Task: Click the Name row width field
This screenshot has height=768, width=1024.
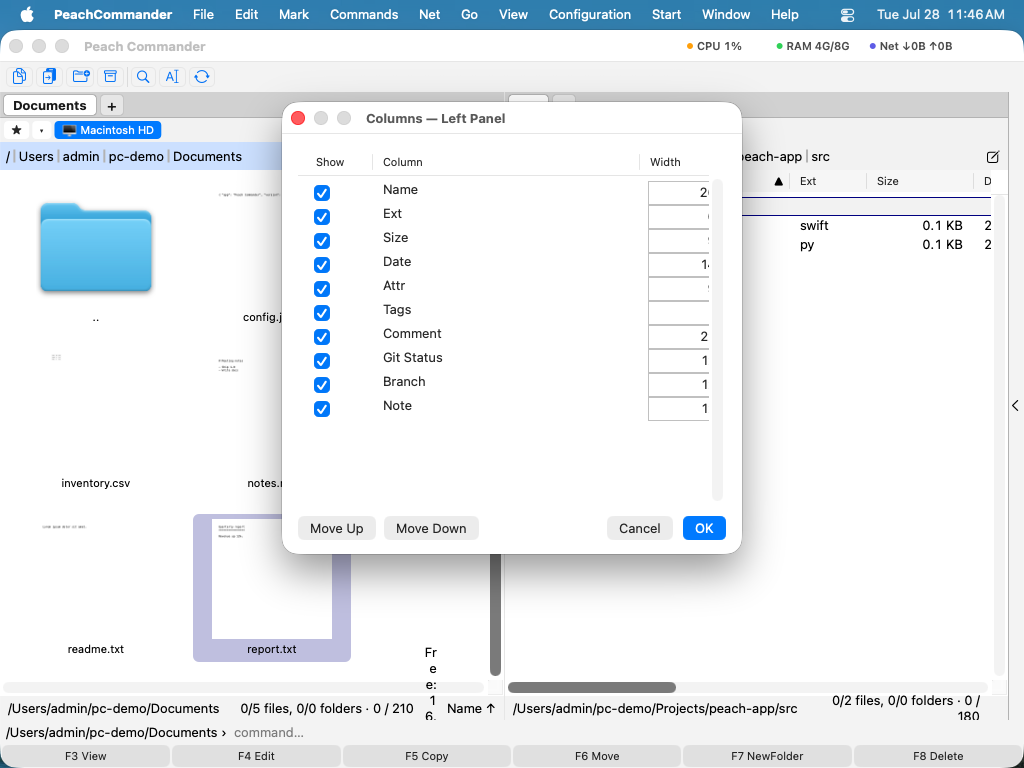Action: pos(679,193)
